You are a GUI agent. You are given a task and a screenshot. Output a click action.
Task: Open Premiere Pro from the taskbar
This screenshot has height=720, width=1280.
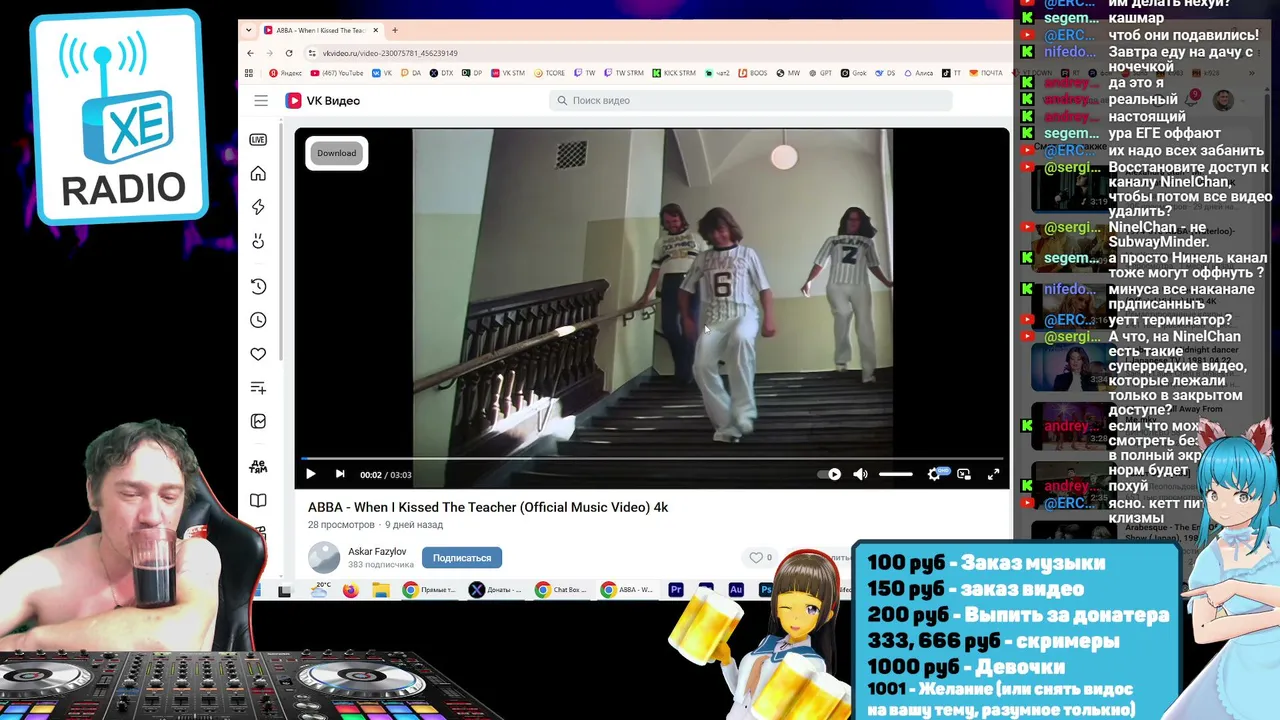pyautogui.click(x=676, y=590)
